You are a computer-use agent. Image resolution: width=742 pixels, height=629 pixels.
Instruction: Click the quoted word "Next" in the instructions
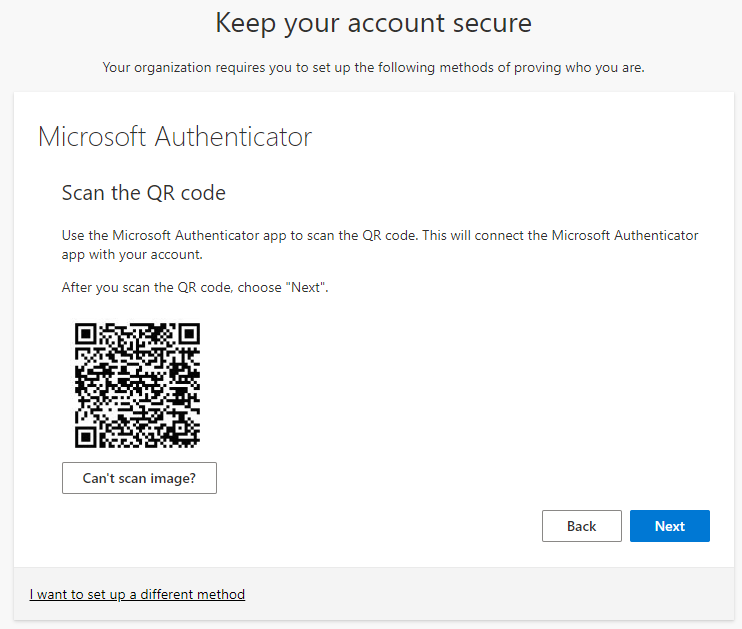tap(308, 287)
